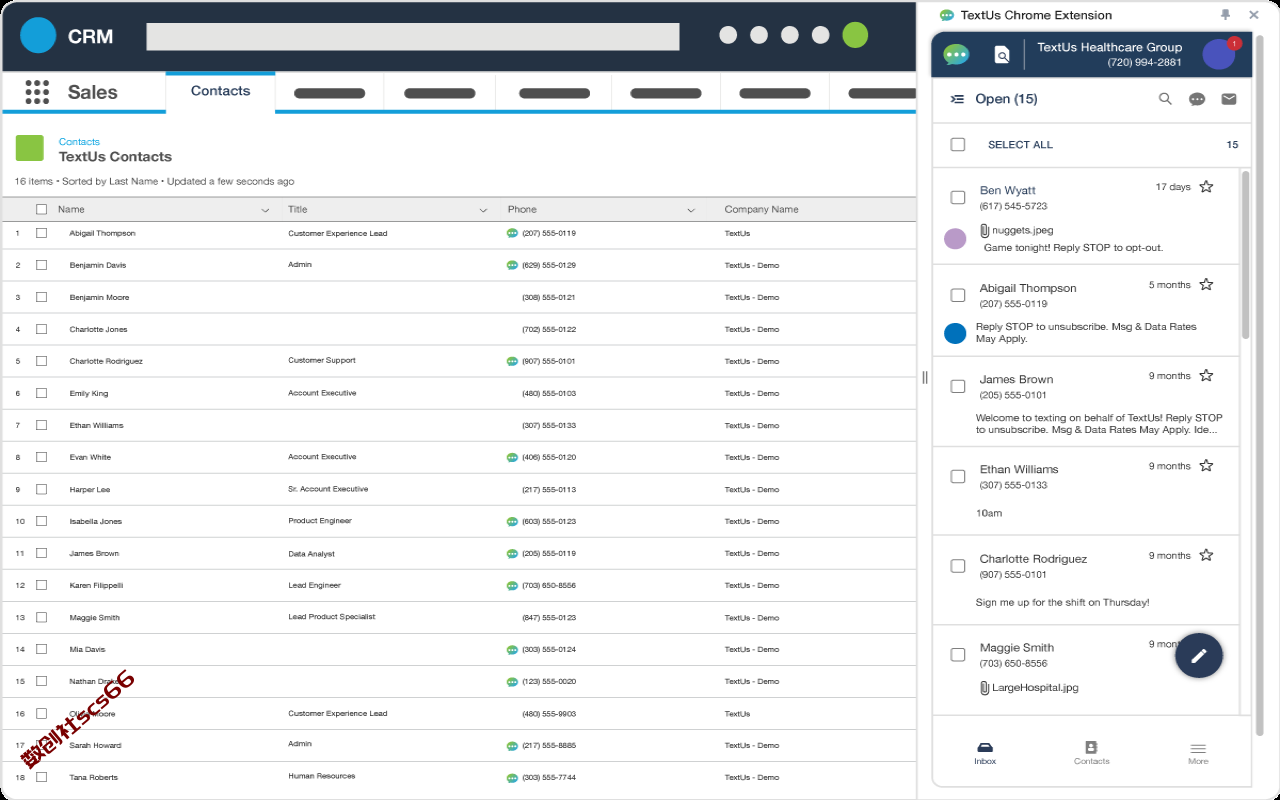Viewport: 1280px width, 800px height.
Task: Open the Charlotte Rodriguez message about Thursday shift
Action: click(1062, 602)
